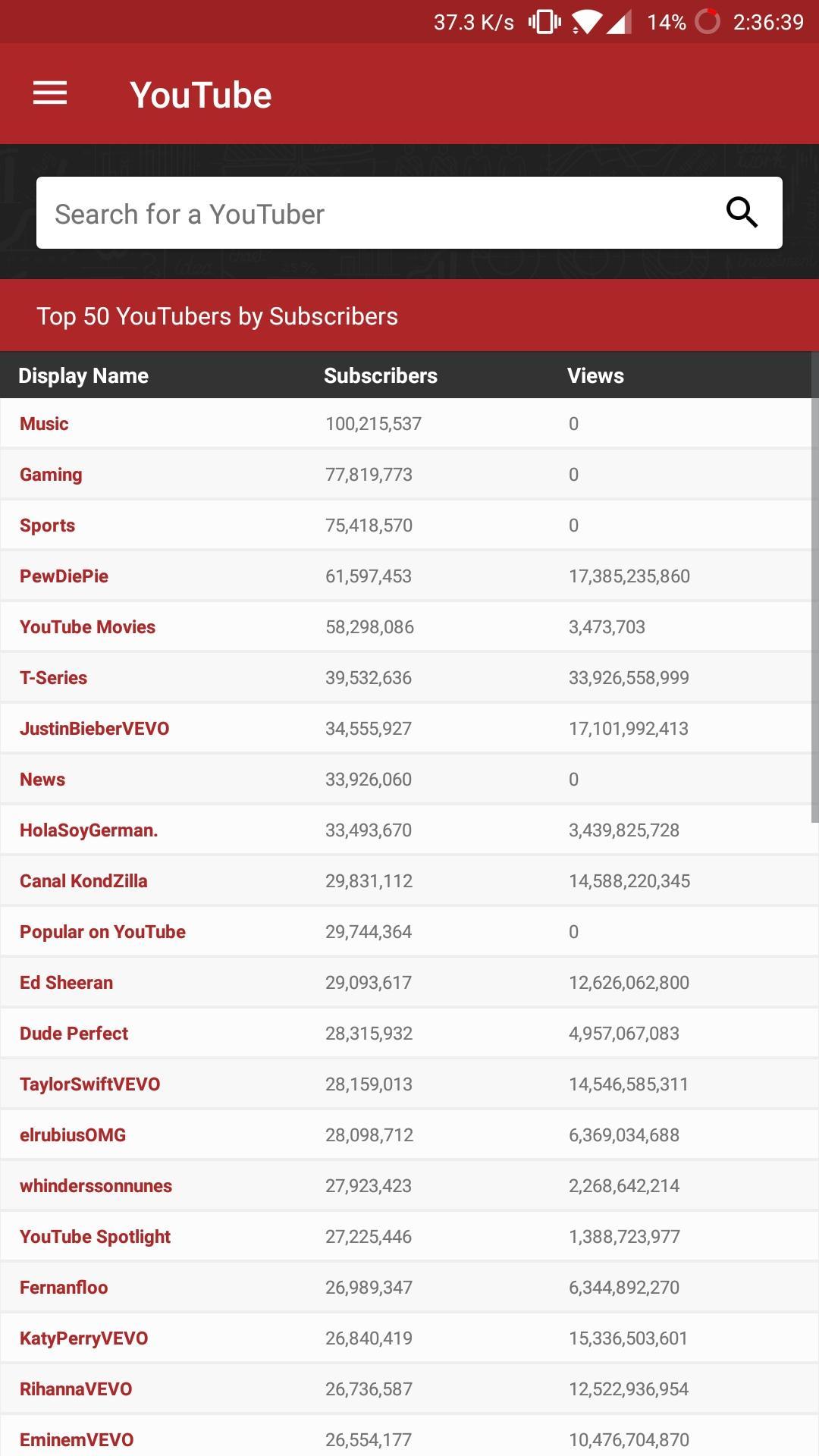Open elrubiusOMG channel link
819x1456 pixels.
[x=73, y=1135]
